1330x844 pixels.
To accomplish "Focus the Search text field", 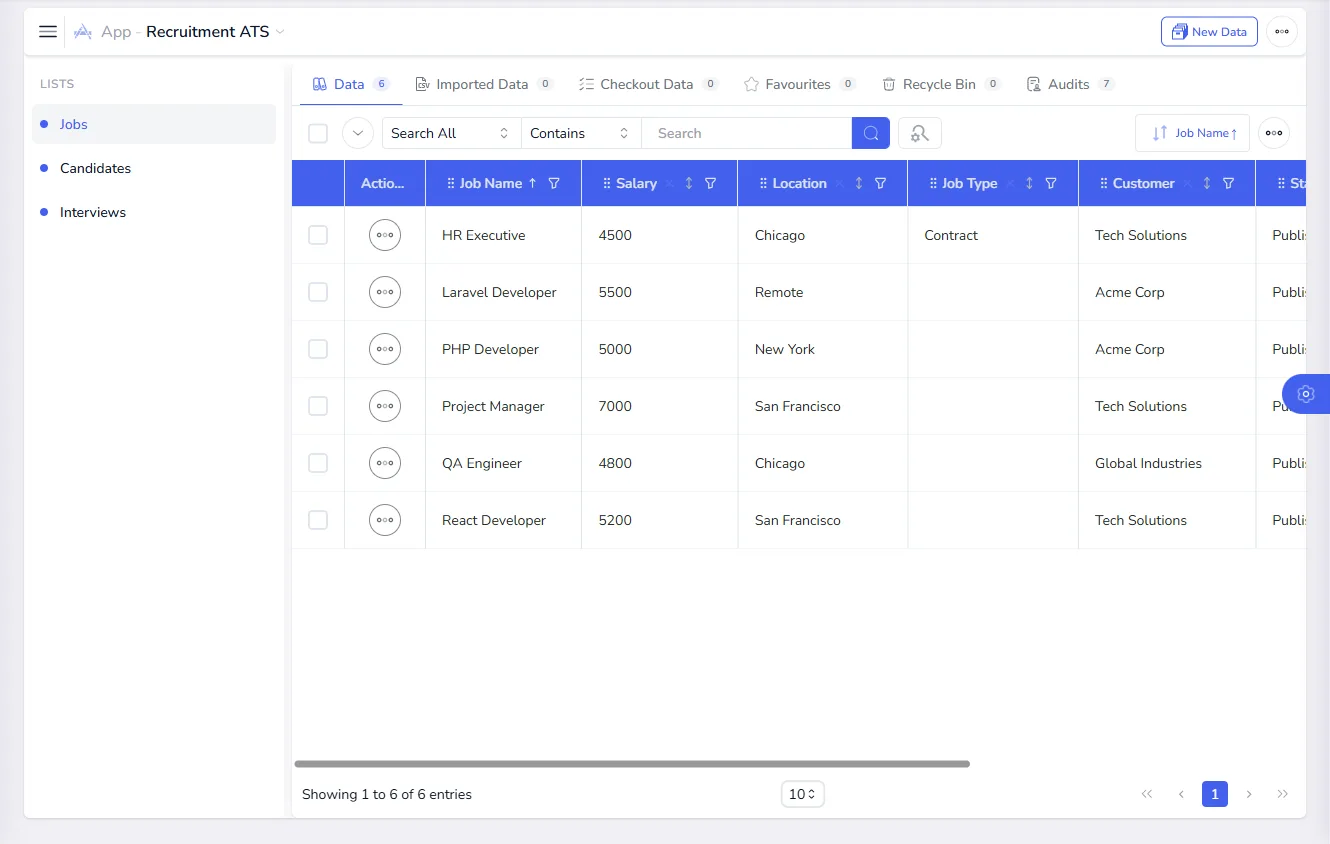I will coord(746,133).
